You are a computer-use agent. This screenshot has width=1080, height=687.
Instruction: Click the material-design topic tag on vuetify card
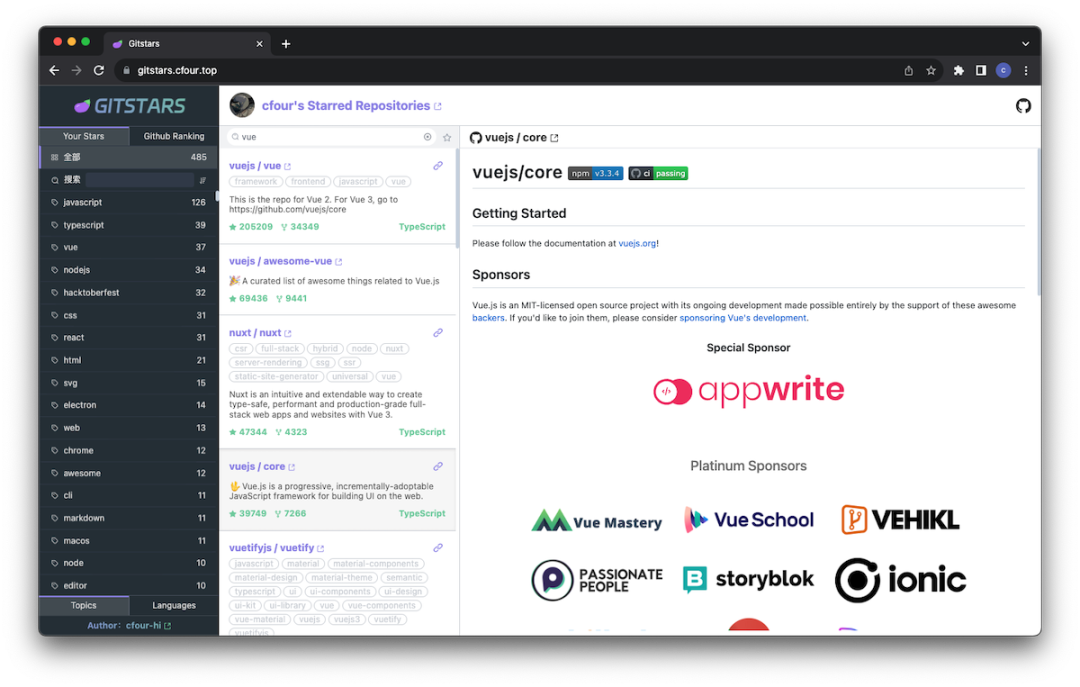(266, 577)
